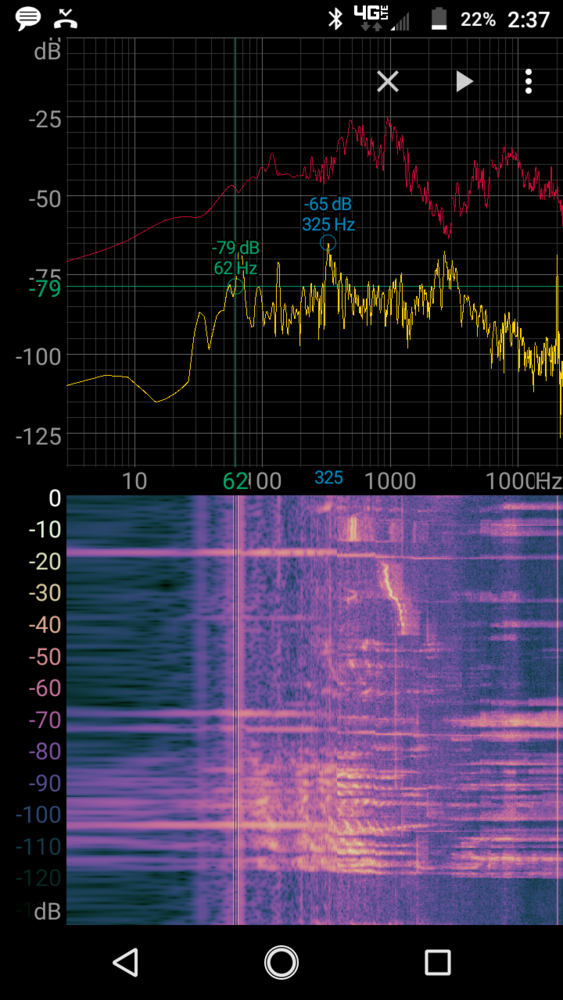Tap the -25 dB axis label
Screen dimensions: 563x1000
(45, 119)
